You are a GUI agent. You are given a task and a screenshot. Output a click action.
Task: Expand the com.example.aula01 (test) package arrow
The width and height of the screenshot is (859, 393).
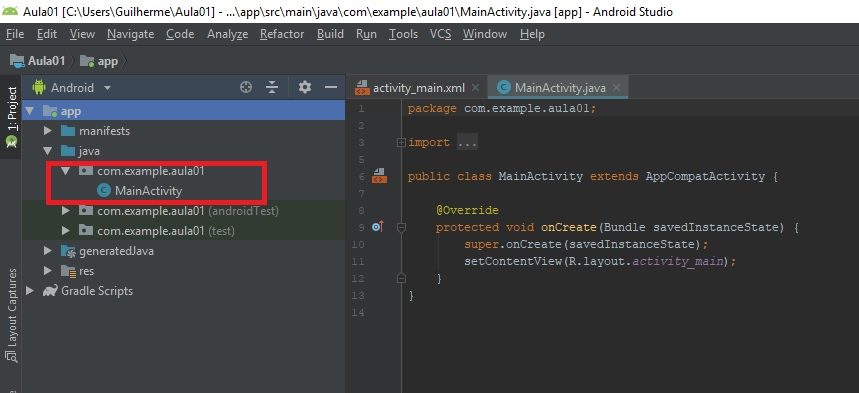click(66, 231)
